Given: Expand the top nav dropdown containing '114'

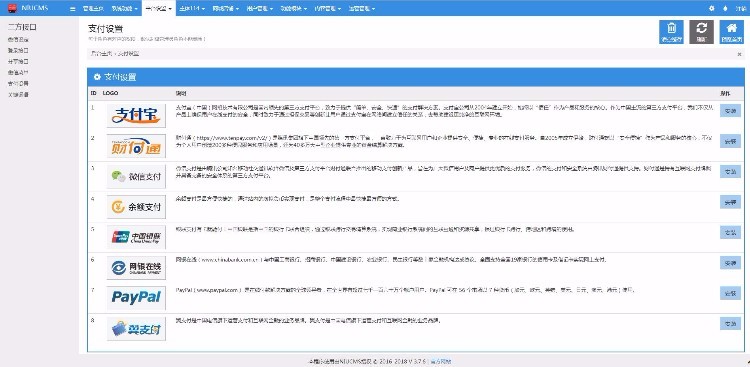Looking at the screenshot, I should (x=192, y=9).
